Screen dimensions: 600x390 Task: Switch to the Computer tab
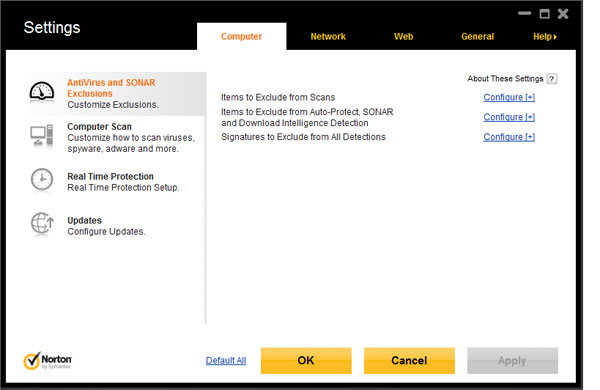(x=241, y=37)
